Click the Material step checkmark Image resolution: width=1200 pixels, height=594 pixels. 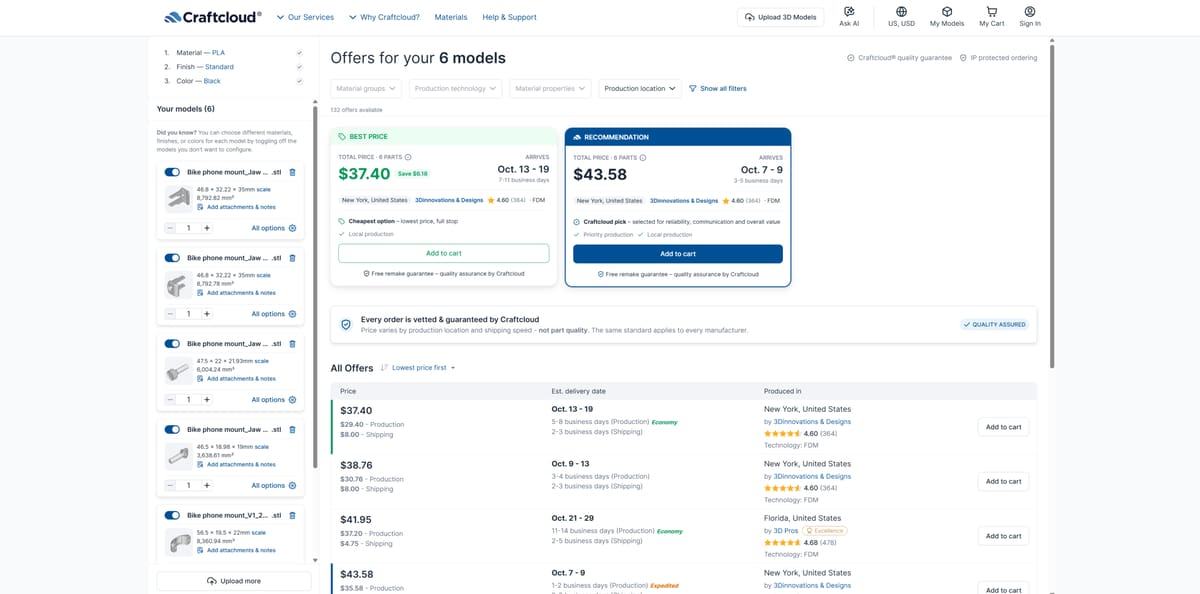point(299,52)
